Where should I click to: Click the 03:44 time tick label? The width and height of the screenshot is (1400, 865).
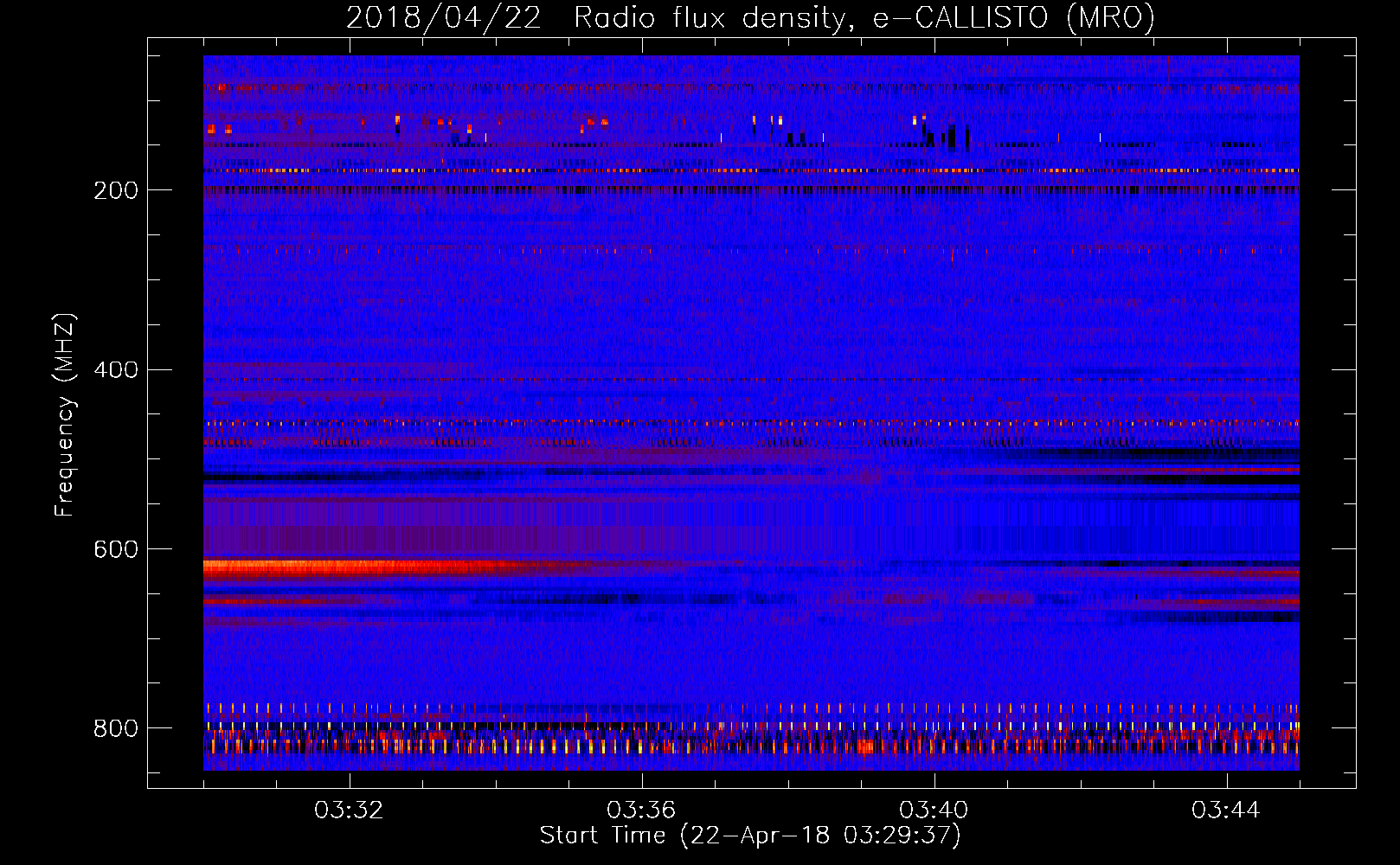[x=1226, y=811]
